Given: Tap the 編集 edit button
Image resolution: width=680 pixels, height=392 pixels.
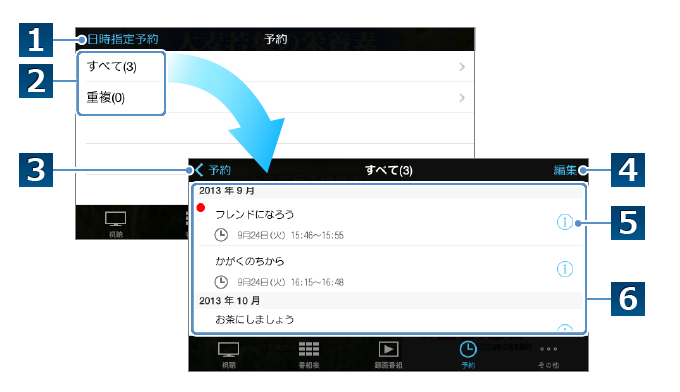Looking at the screenshot, I should (565, 170).
